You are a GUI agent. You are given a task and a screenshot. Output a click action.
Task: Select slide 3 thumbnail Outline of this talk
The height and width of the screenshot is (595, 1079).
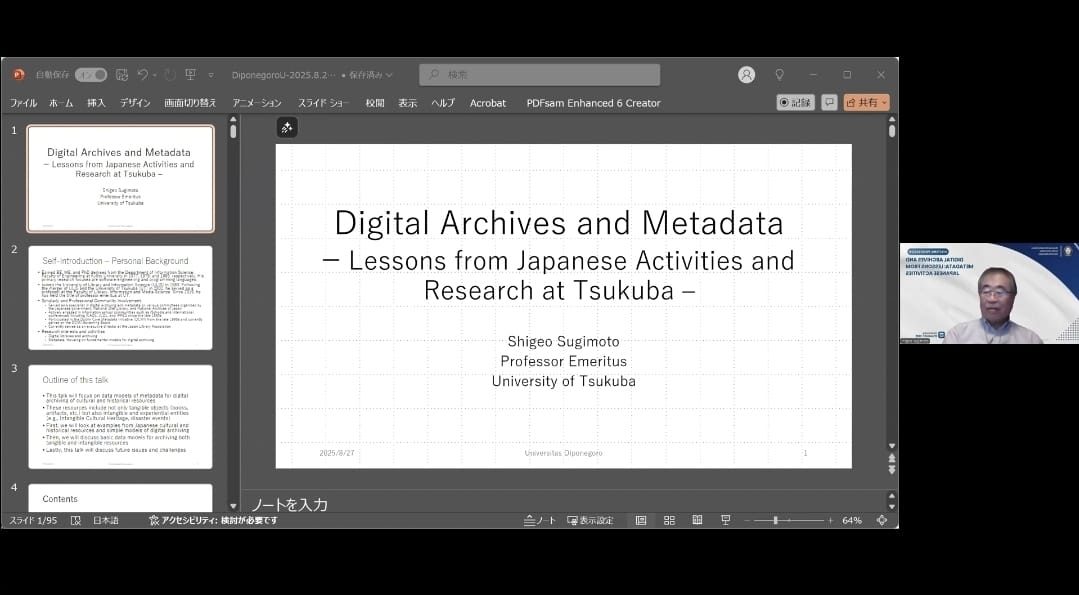[120, 416]
